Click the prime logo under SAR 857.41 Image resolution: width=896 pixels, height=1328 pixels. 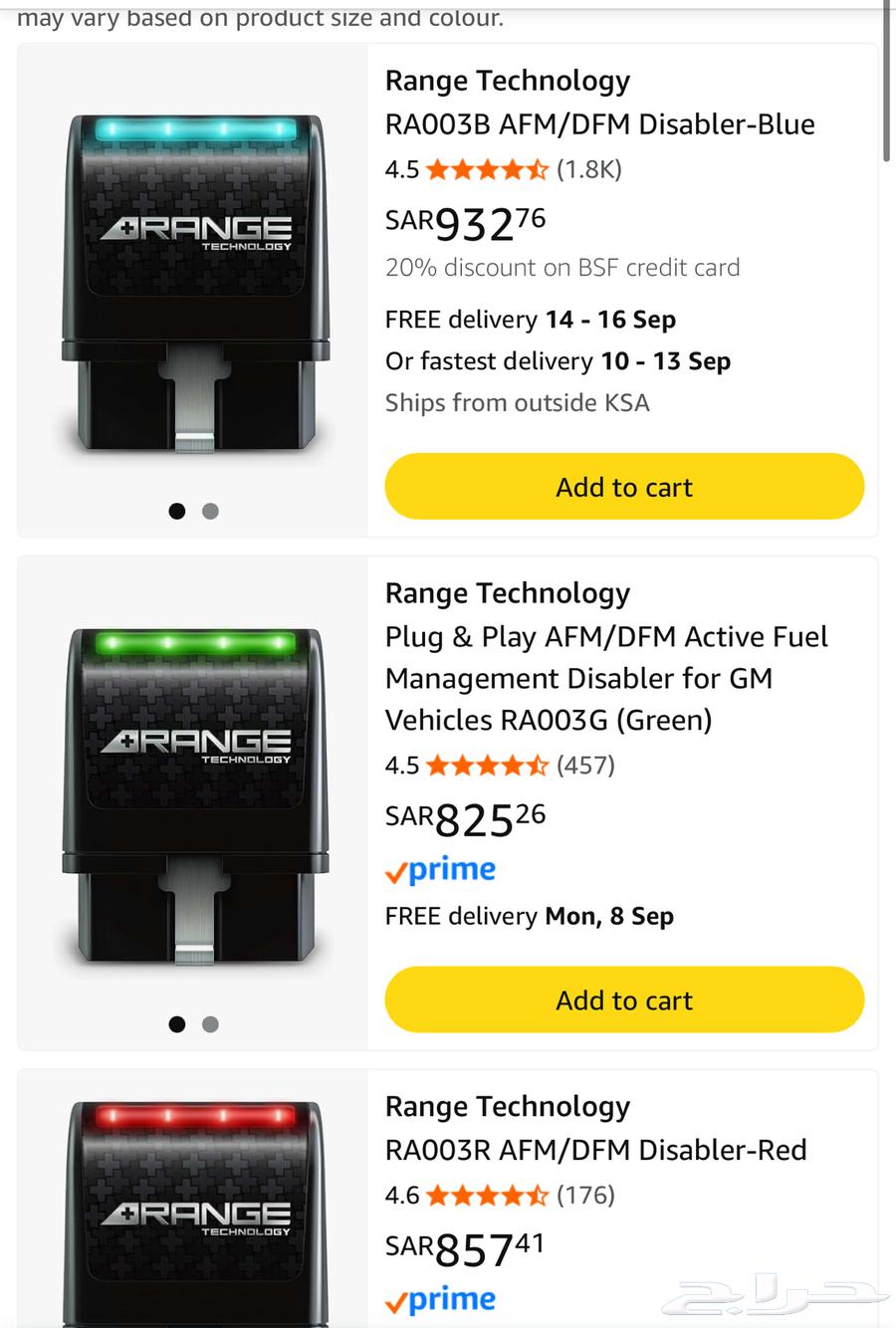point(440,1300)
